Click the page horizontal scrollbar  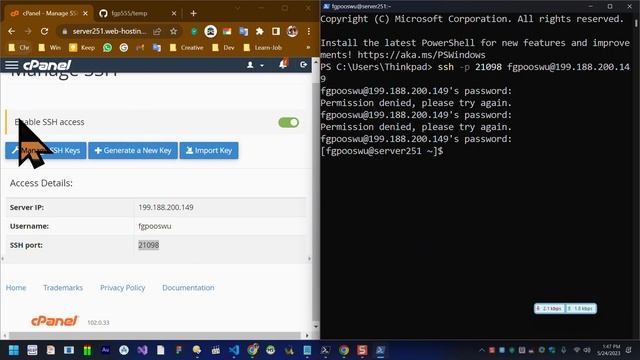click(155, 336)
